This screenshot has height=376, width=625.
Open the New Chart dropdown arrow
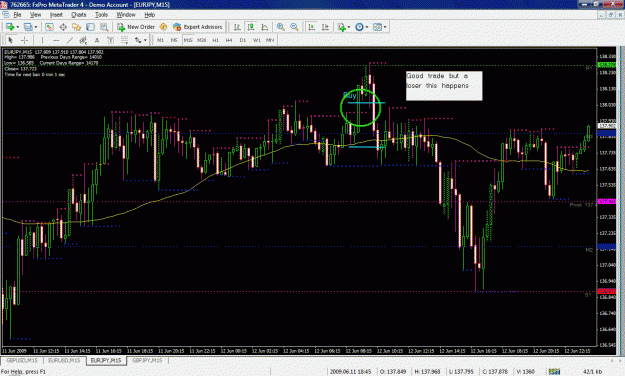18,27
